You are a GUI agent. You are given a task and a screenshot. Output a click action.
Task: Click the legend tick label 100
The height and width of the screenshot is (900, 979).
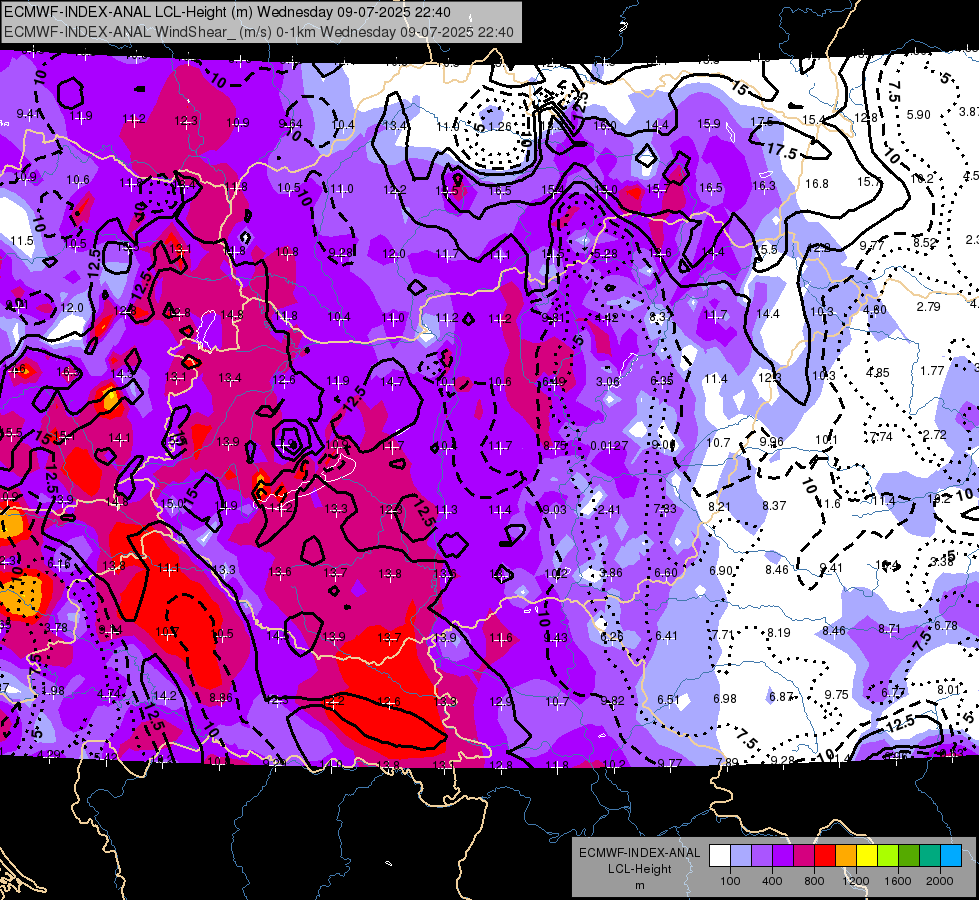point(730,881)
